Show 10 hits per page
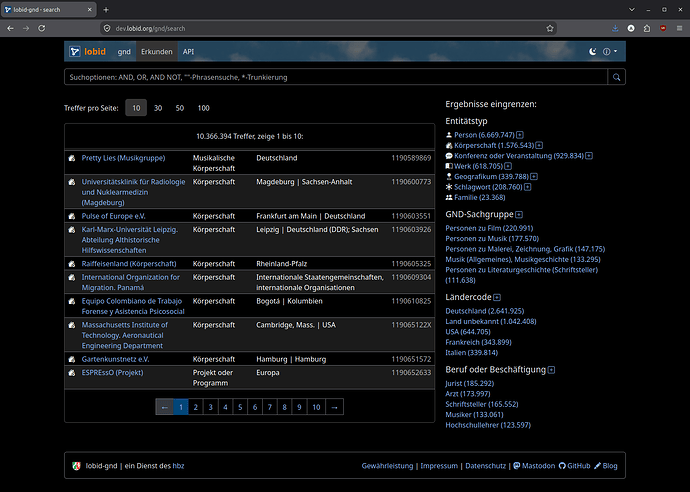690x492 pixels. pyautogui.click(x=136, y=108)
